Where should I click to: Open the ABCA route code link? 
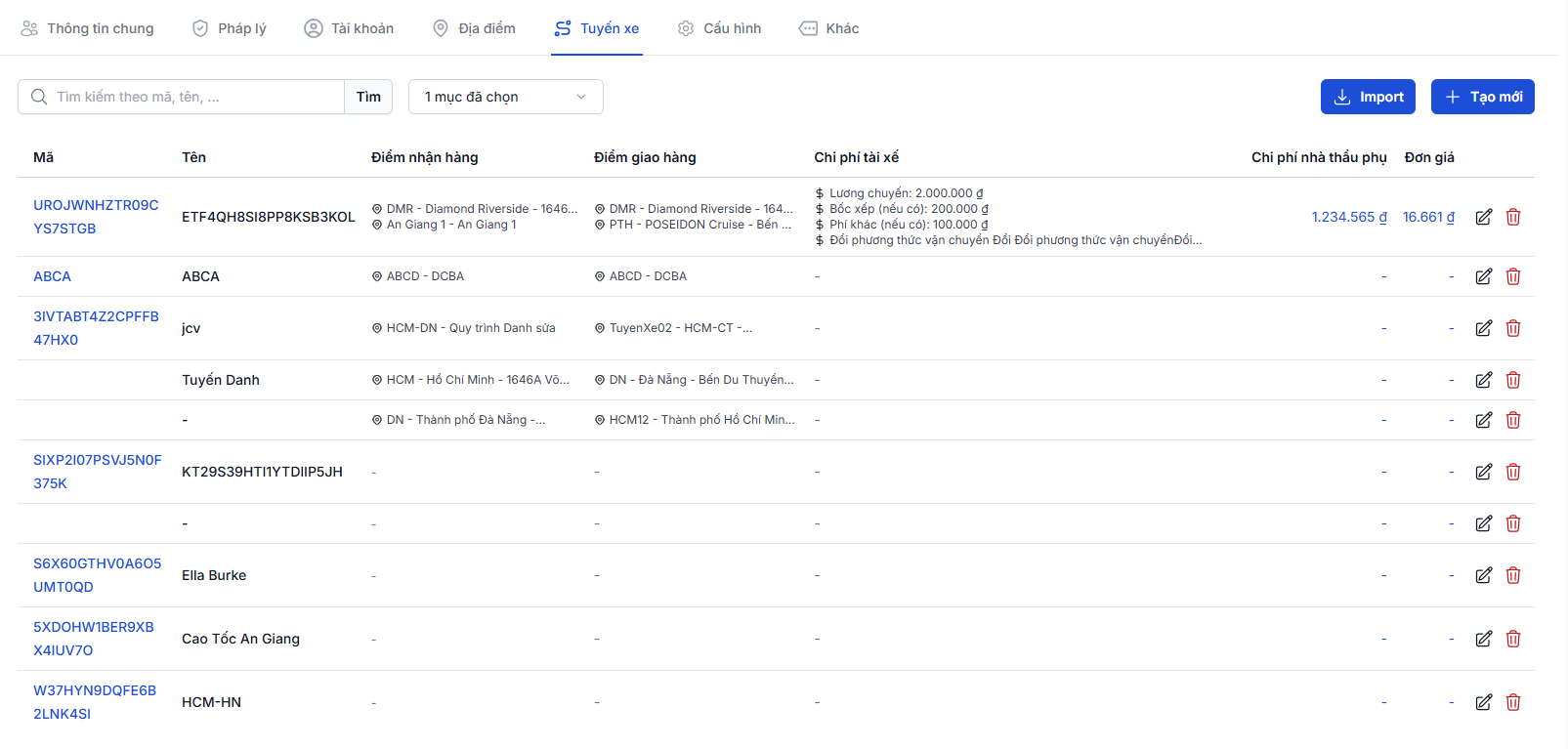pos(53,276)
